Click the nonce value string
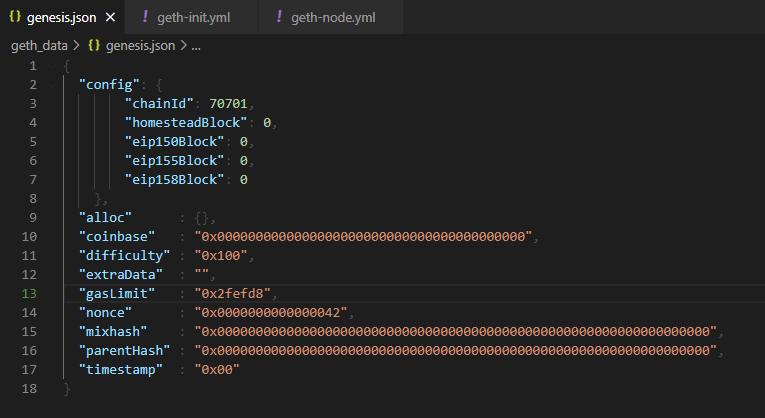The height and width of the screenshot is (418, 765). (271, 313)
